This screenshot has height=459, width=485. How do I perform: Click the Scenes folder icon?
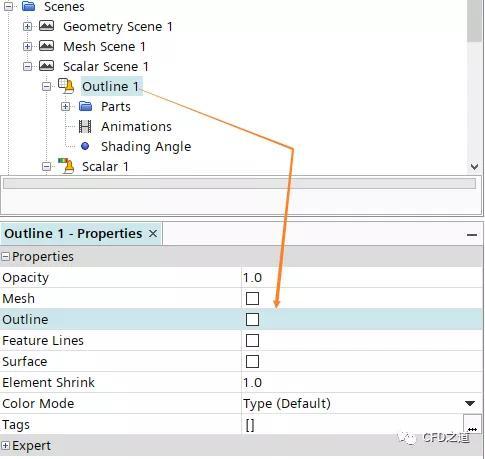[29, 6]
